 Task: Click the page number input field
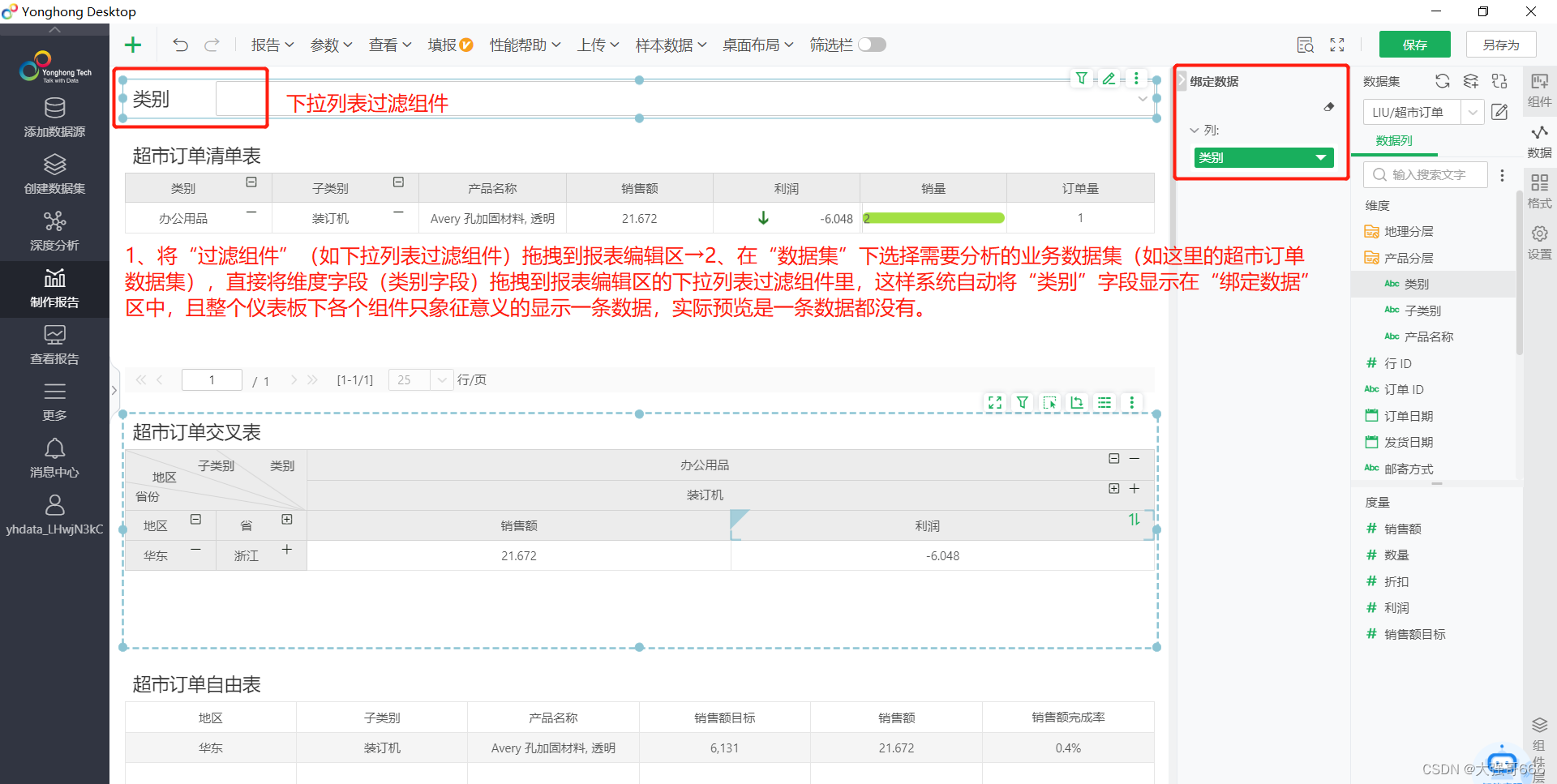pyautogui.click(x=212, y=379)
